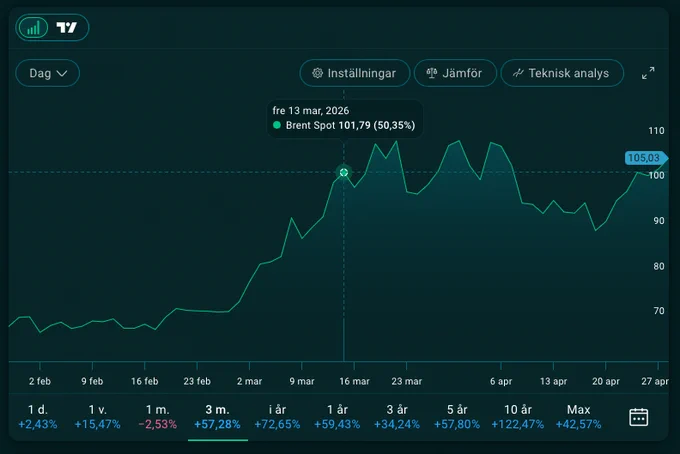Open the Dag interval dropdown
The image size is (680, 454).
tap(48, 73)
